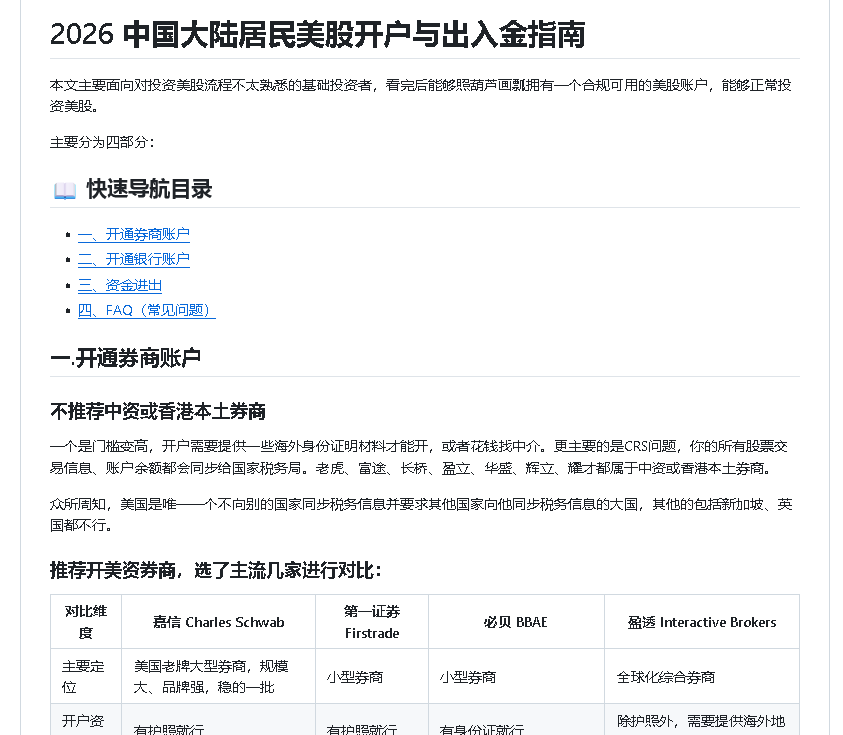This screenshot has width=843, height=735.
Task: Go to 四、FAQ（常见问题） link
Action: [x=147, y=311]
